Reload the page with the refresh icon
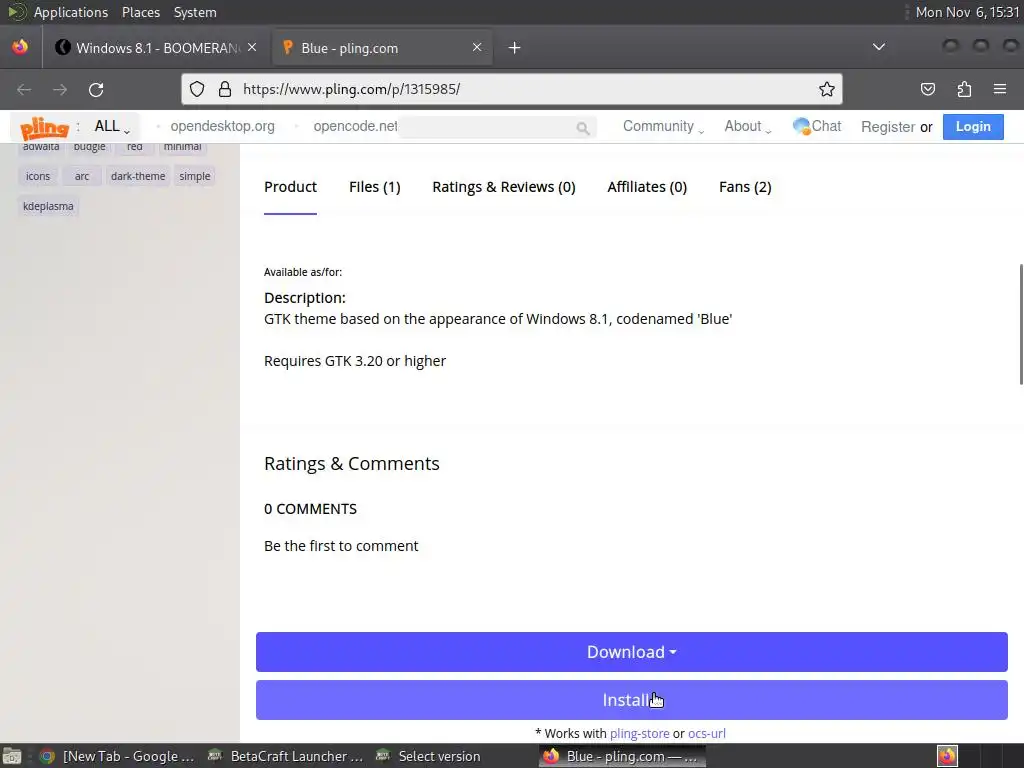Viewport: 1024px width, 768px height. pos(96,89)
